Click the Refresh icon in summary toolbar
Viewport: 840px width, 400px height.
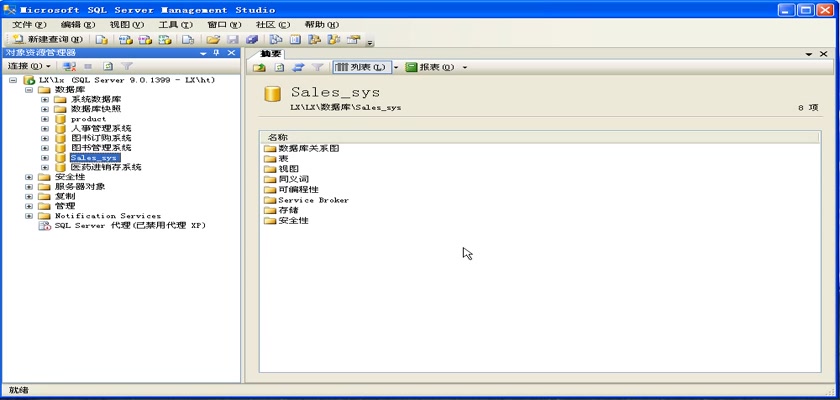(279, 67)
